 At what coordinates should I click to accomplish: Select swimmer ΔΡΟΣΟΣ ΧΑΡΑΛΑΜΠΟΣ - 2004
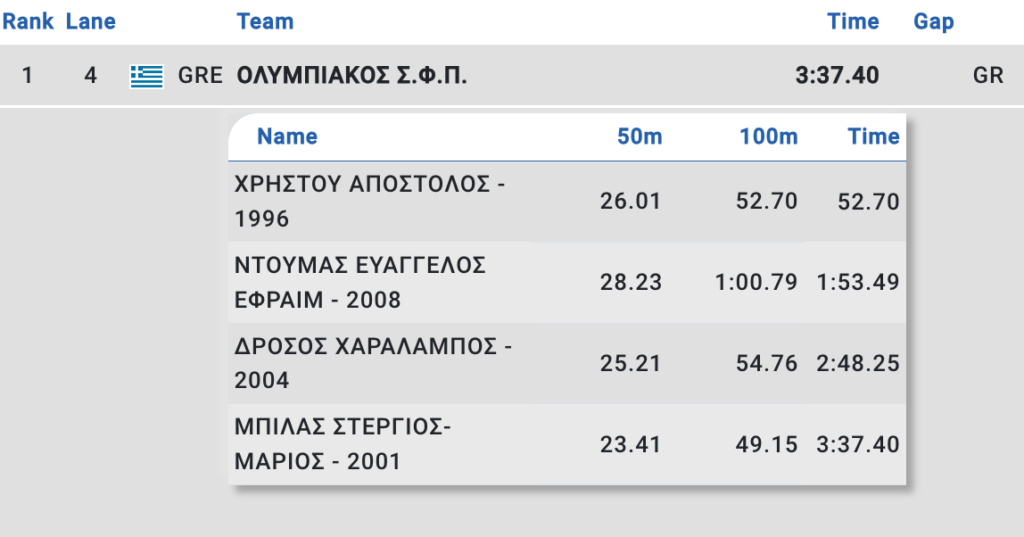coord(373,363)
